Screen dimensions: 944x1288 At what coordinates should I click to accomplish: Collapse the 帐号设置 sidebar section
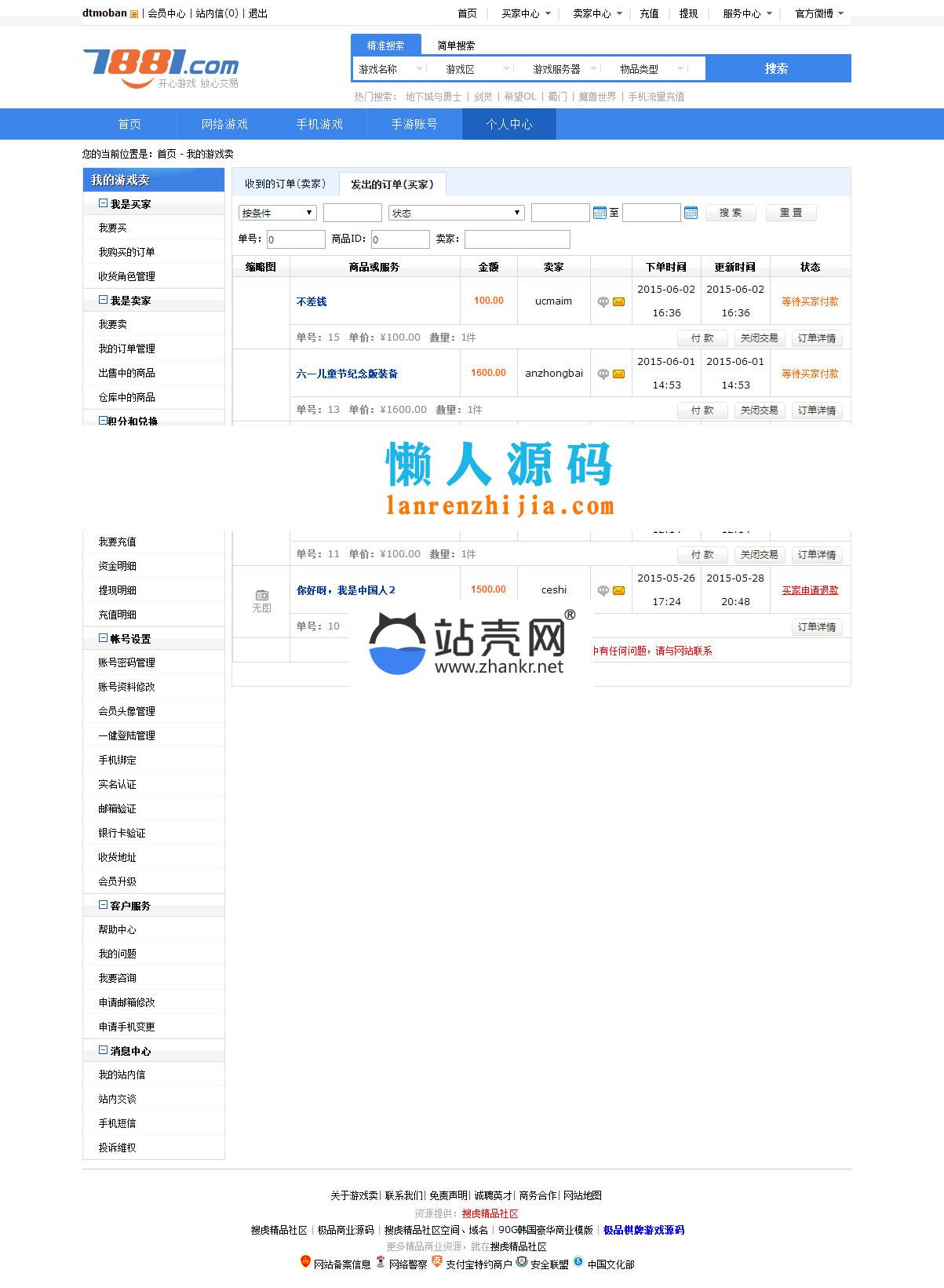point(103,638)
